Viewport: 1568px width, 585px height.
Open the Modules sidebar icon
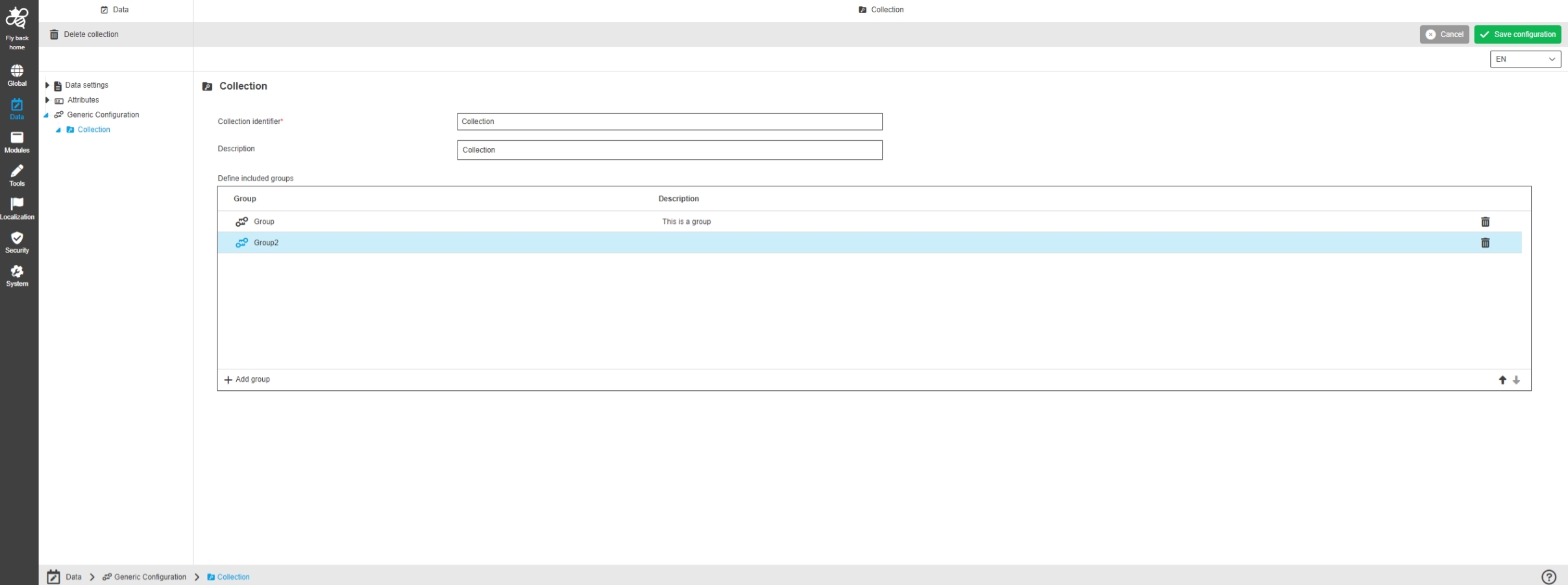(17, 137)
